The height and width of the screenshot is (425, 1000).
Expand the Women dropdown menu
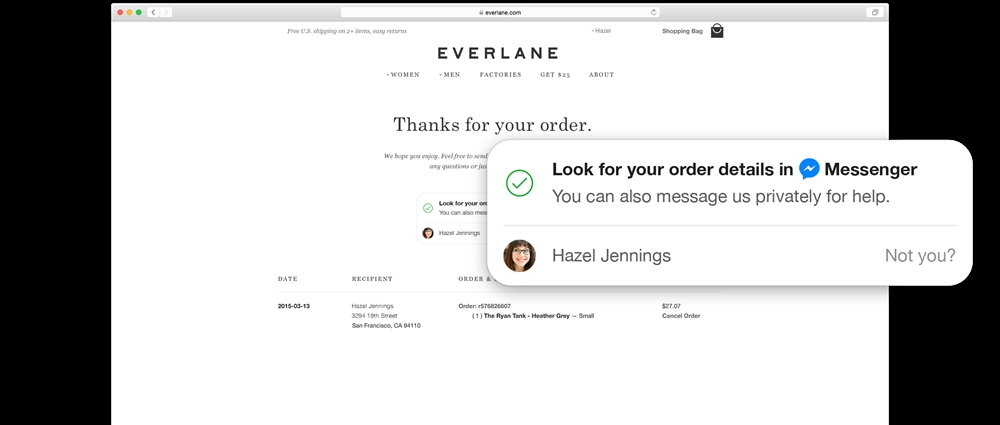point(403,75)
